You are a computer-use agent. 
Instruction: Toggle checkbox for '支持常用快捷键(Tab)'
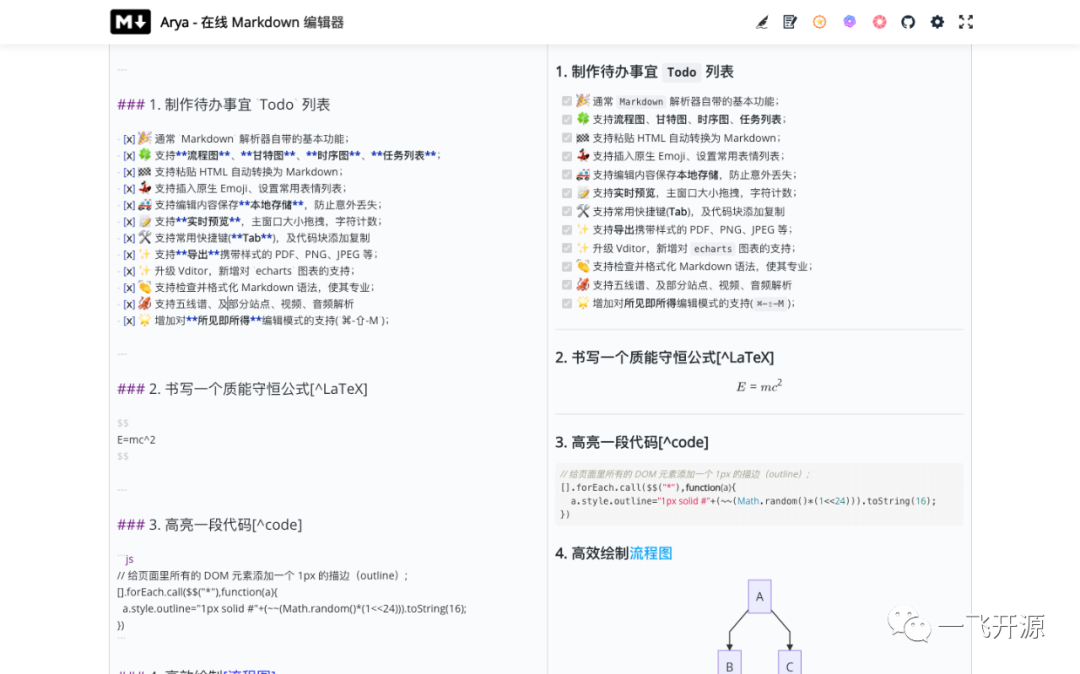tap(567, 211)
